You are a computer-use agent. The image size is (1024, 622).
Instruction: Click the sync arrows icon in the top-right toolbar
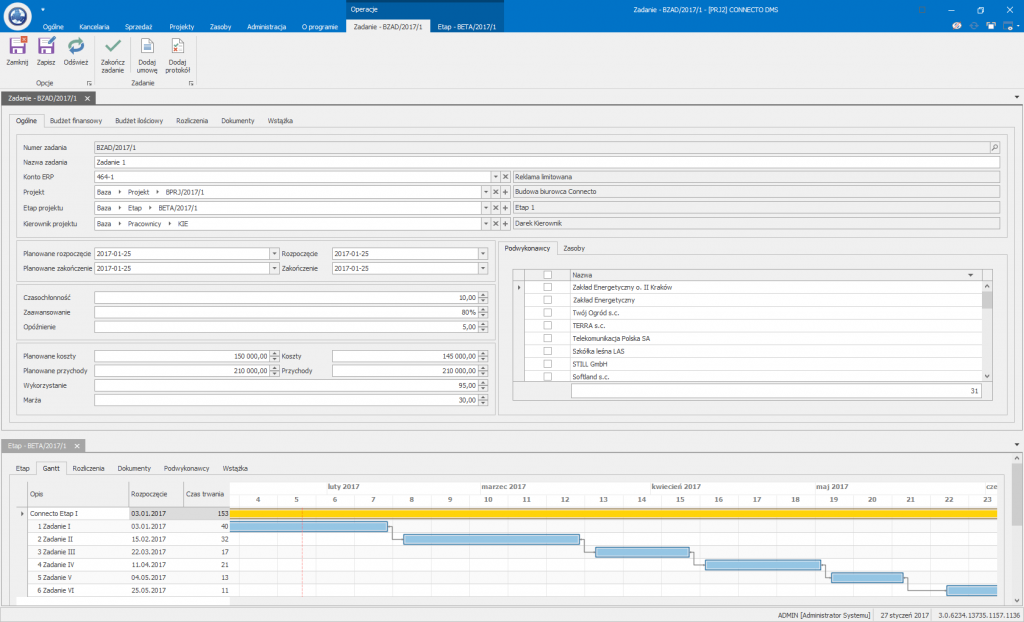click(974, 25)
